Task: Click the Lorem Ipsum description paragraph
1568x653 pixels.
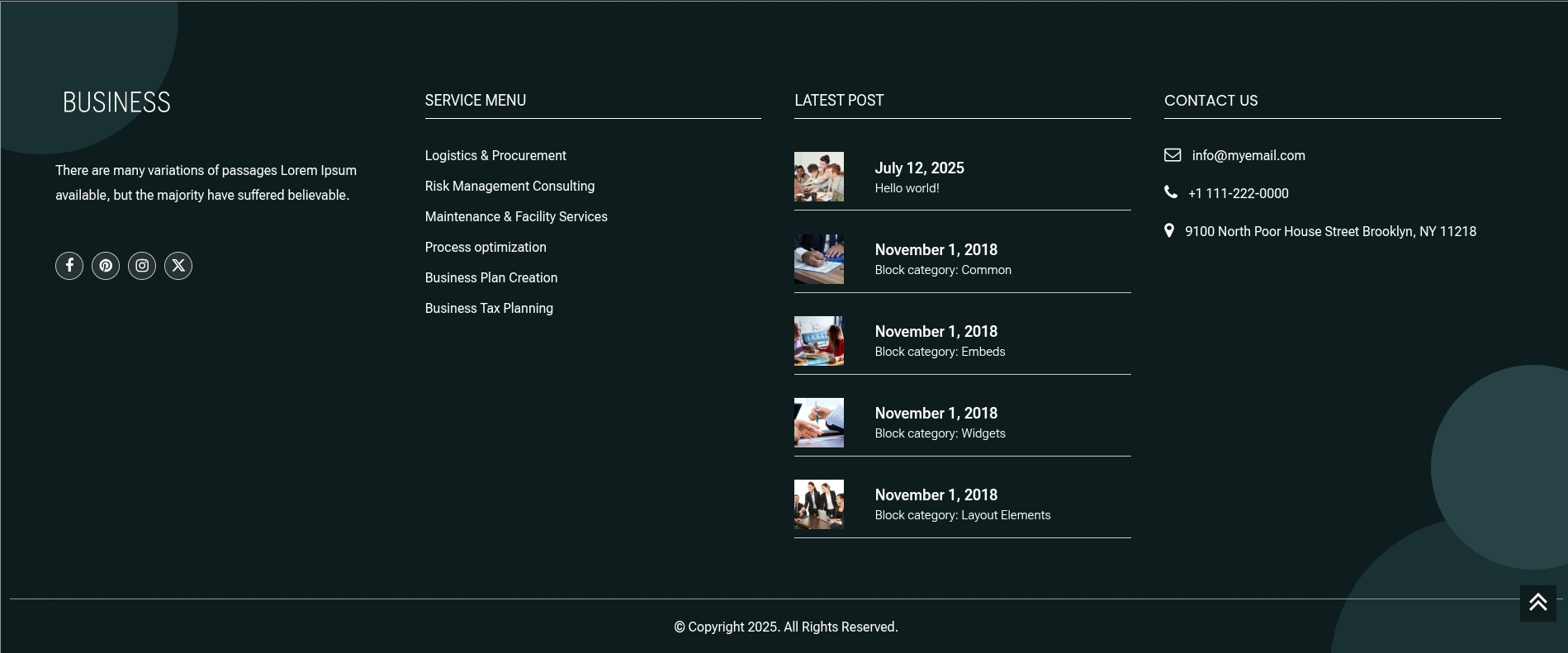Action: click(206, 182)
